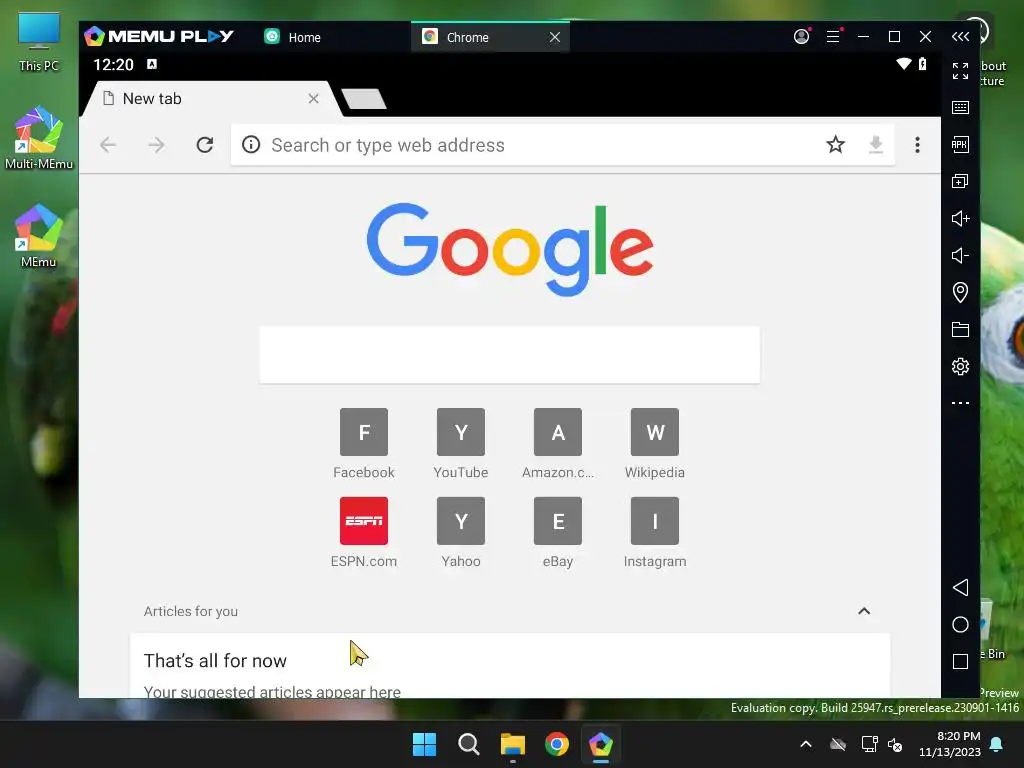Open the keyboard mapping icon in MEmu sidebar
This screenshot has width=1024, height=768.
pos(960,108)
